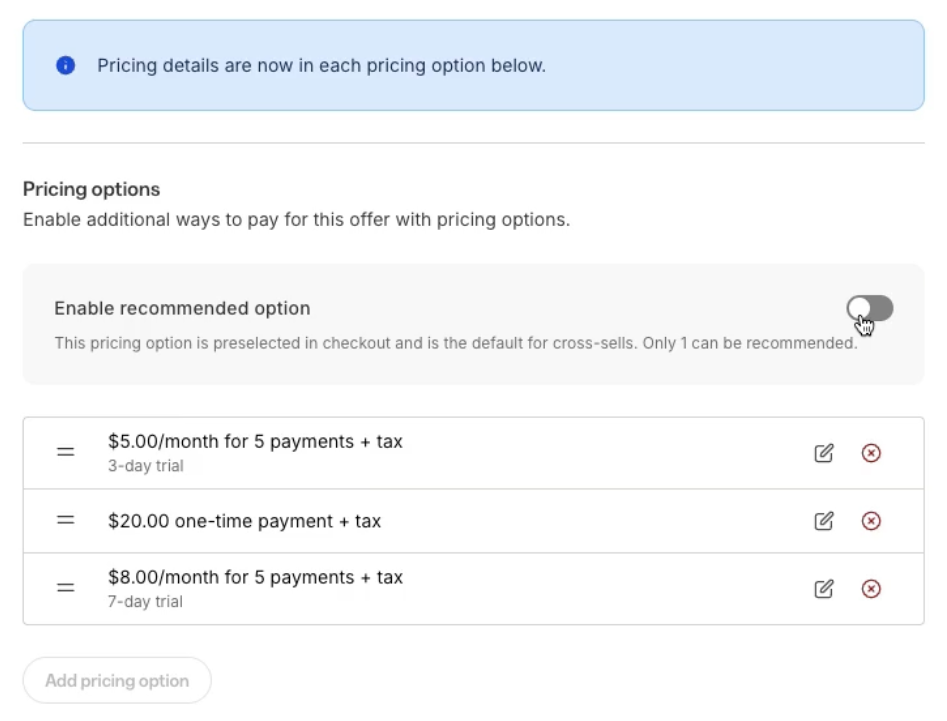Select the $5.00/month pricing row
The height and width of the screenshot is (721, 947).
pyautogui.click(x=400, y=452)
